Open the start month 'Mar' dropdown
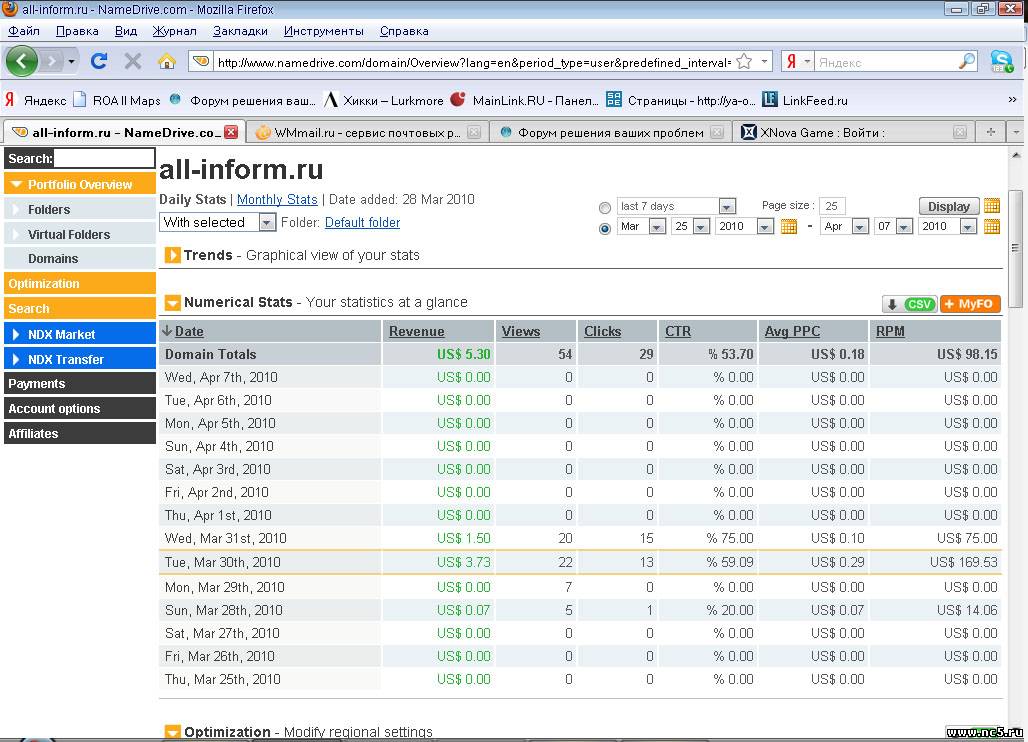The height and width of the screenshot is (742, 1028). coord(641,227)
